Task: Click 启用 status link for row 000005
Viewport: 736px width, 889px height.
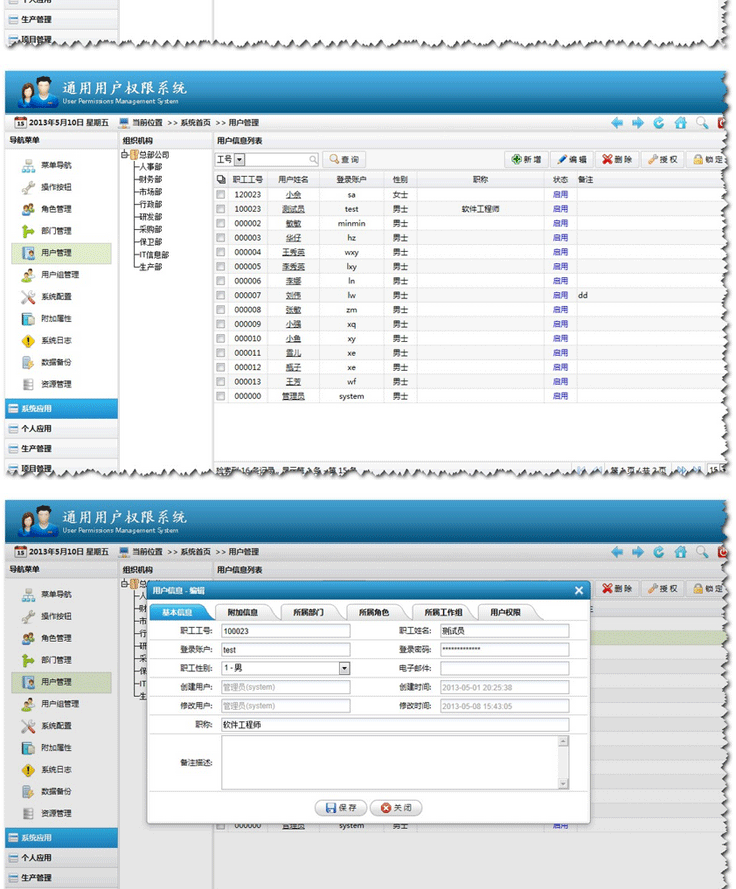Action: pyautogui.click(x=560, y=266)
